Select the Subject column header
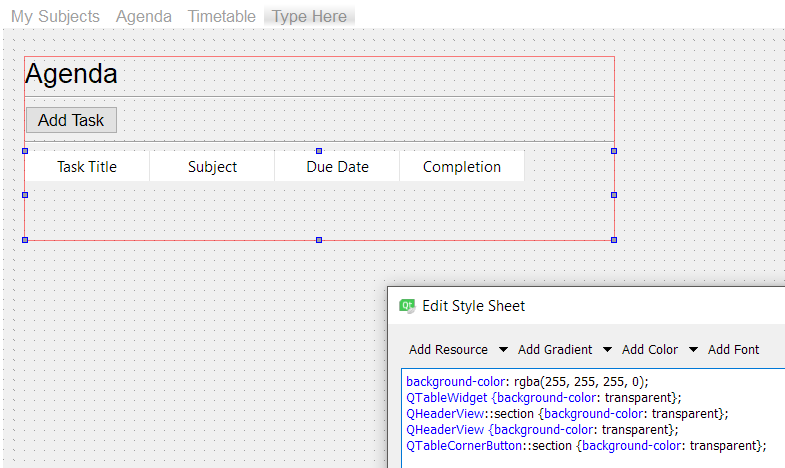 click(212, 167)
